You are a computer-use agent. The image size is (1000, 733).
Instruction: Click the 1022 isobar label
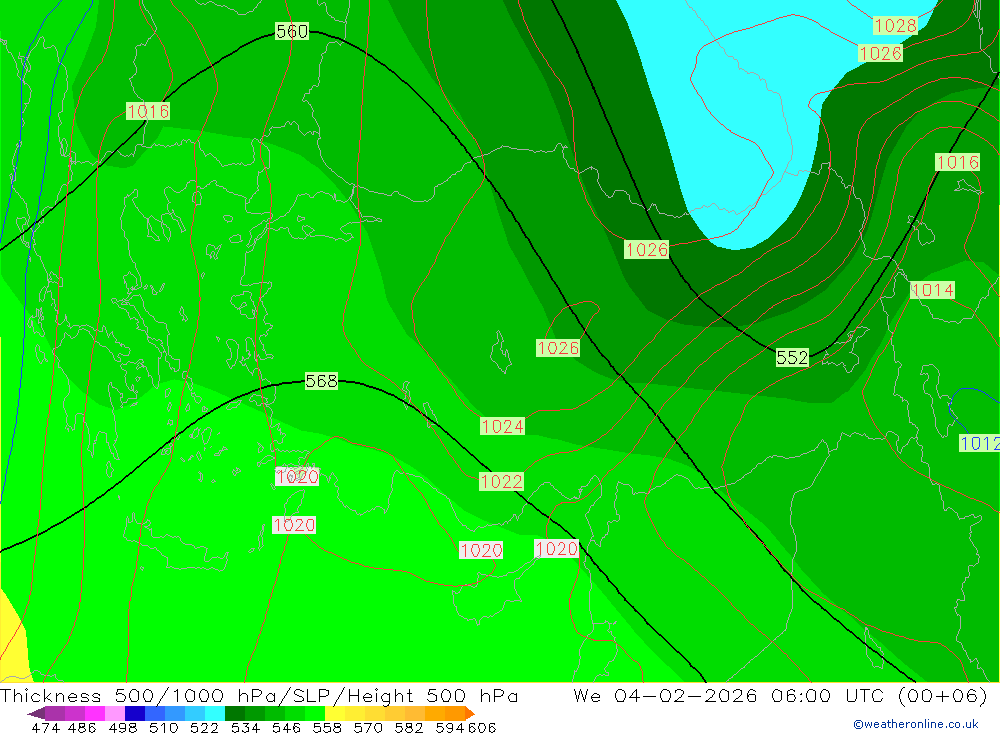click(501, 482)
